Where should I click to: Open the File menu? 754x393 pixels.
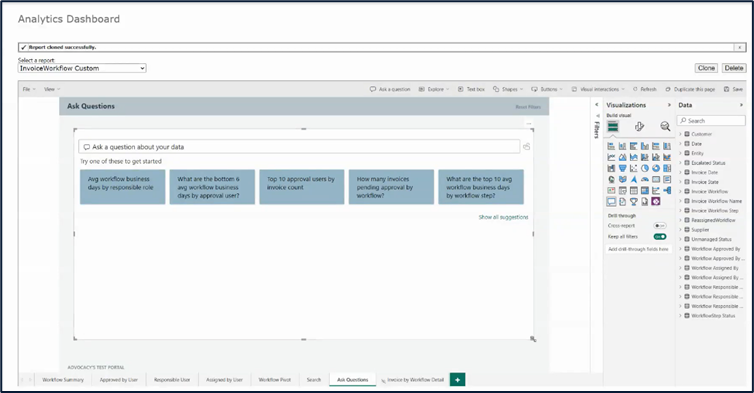coord(29,89)
